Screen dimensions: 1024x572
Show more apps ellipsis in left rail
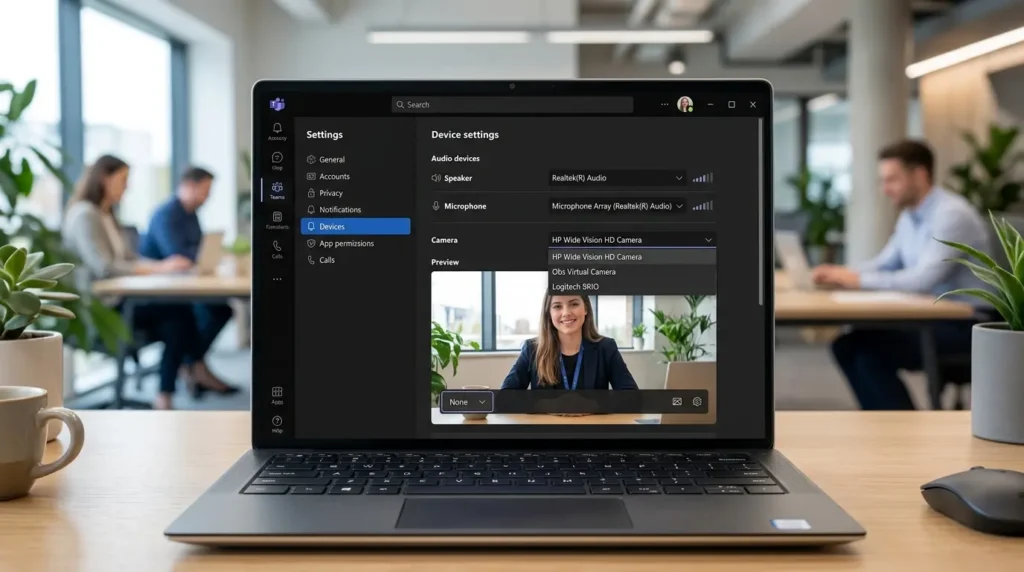277,279
